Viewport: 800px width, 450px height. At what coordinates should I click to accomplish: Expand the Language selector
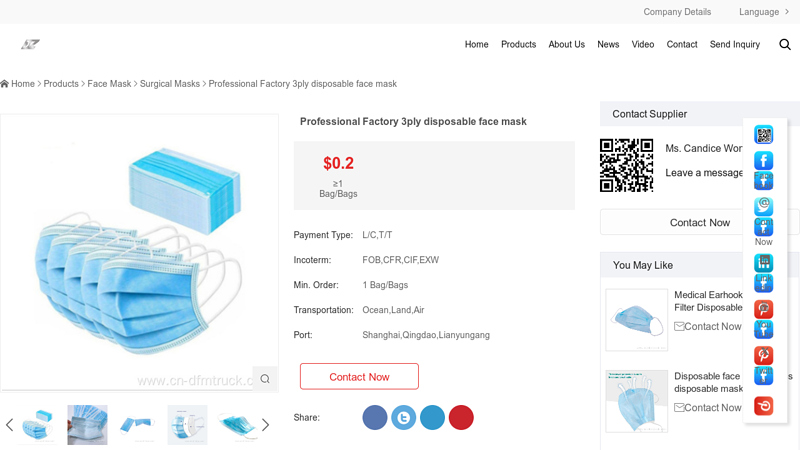(x=764, y=12)
